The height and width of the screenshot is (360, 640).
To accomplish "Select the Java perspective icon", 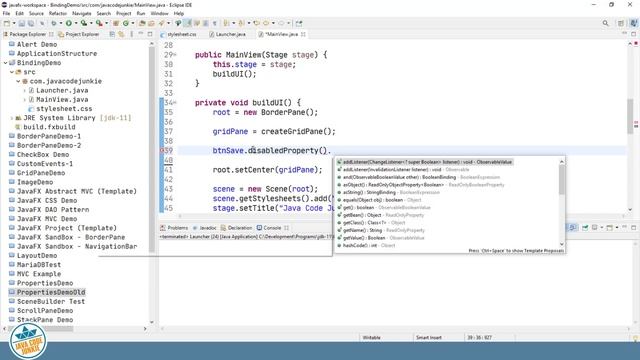I will click(x=634, y=23).
